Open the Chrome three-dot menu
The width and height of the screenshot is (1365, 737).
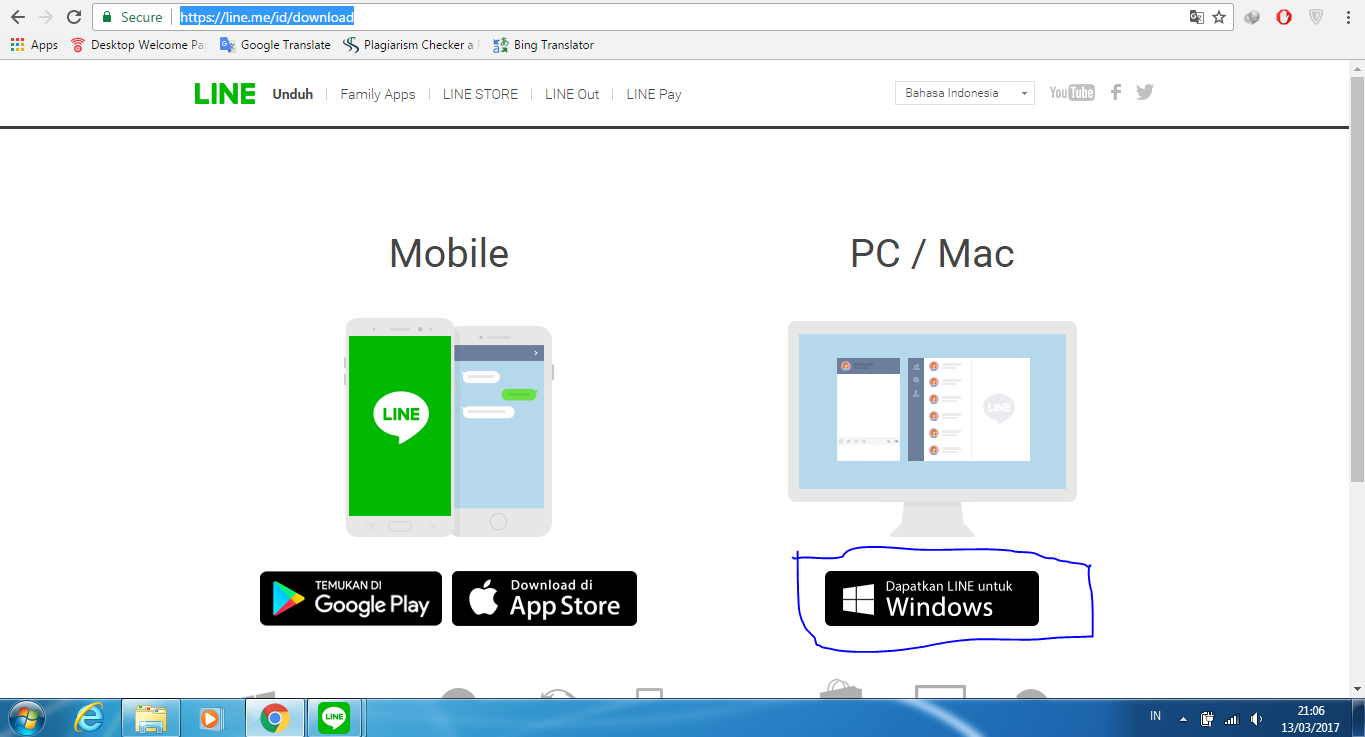(1349, 17)
